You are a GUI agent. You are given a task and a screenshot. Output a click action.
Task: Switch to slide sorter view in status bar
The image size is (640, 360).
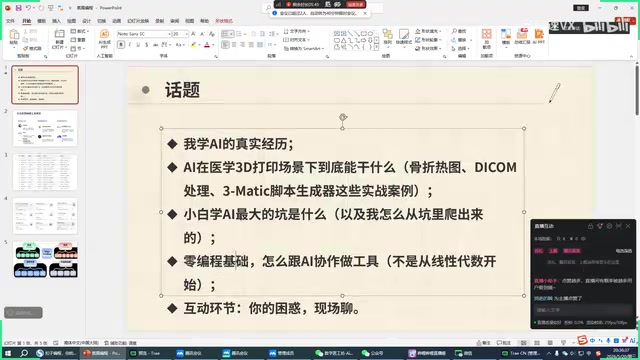(537, 343)
